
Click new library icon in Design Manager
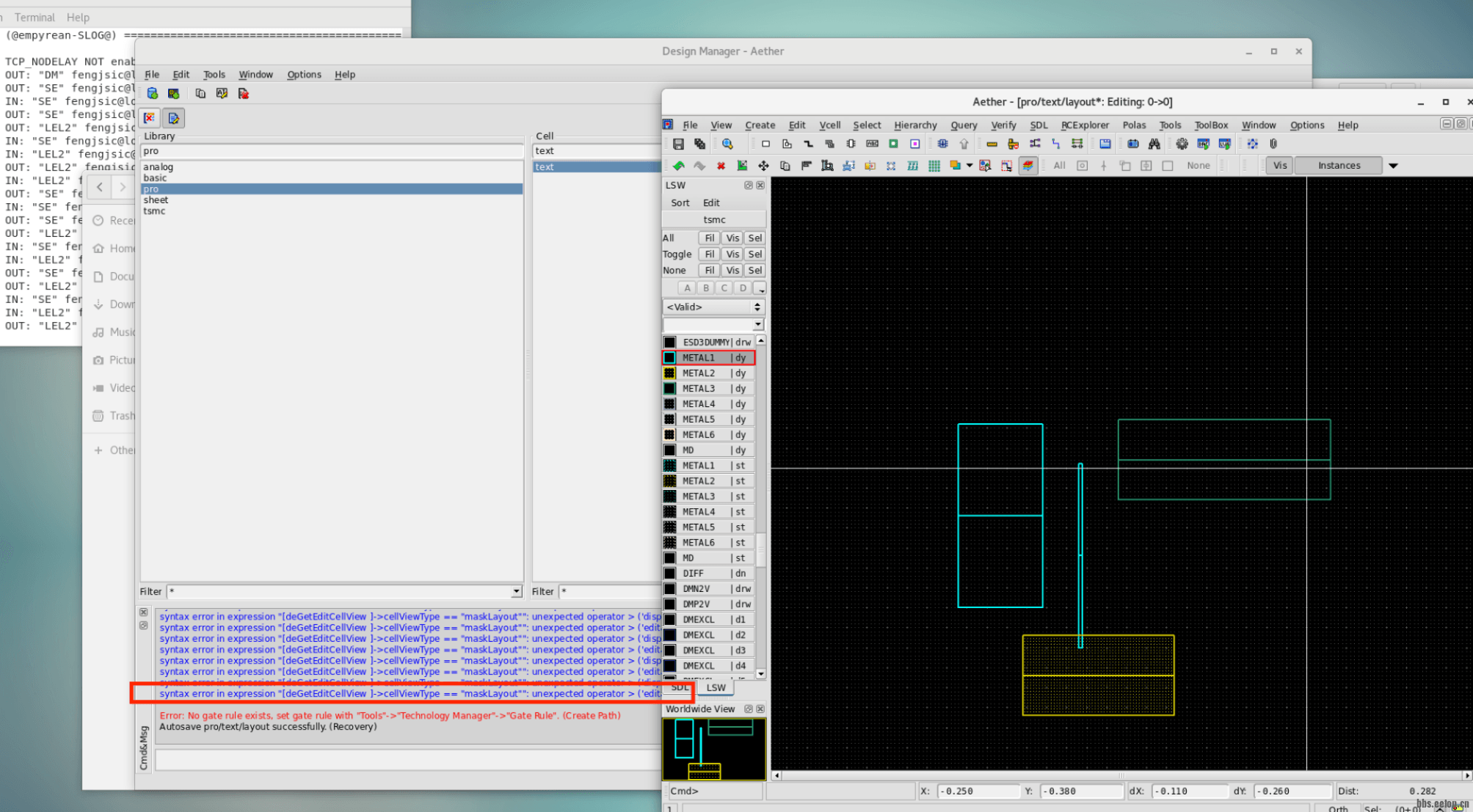coord(153,94)
